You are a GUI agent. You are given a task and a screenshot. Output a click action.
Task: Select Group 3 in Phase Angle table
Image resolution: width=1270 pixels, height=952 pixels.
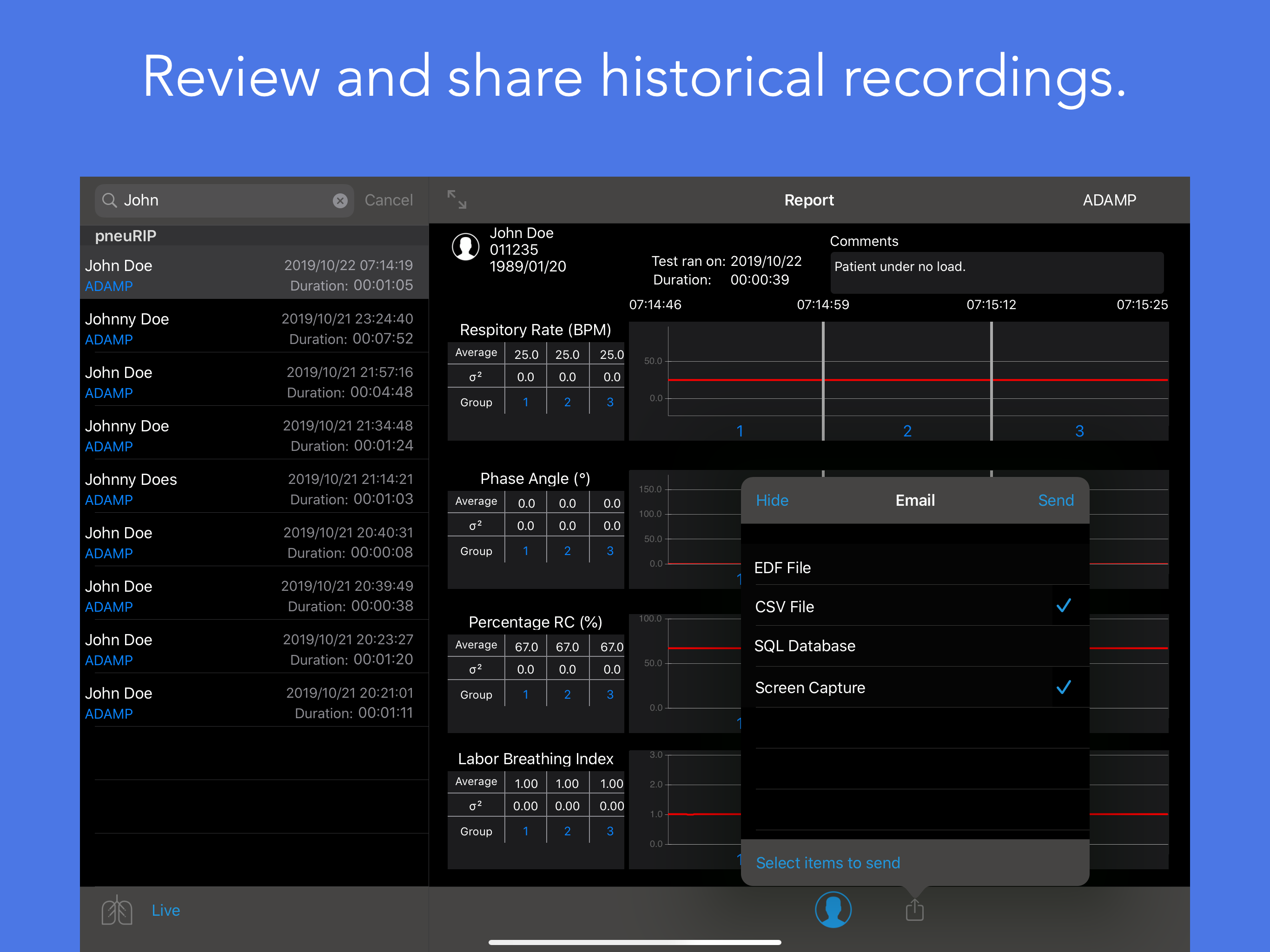point(610,551)
